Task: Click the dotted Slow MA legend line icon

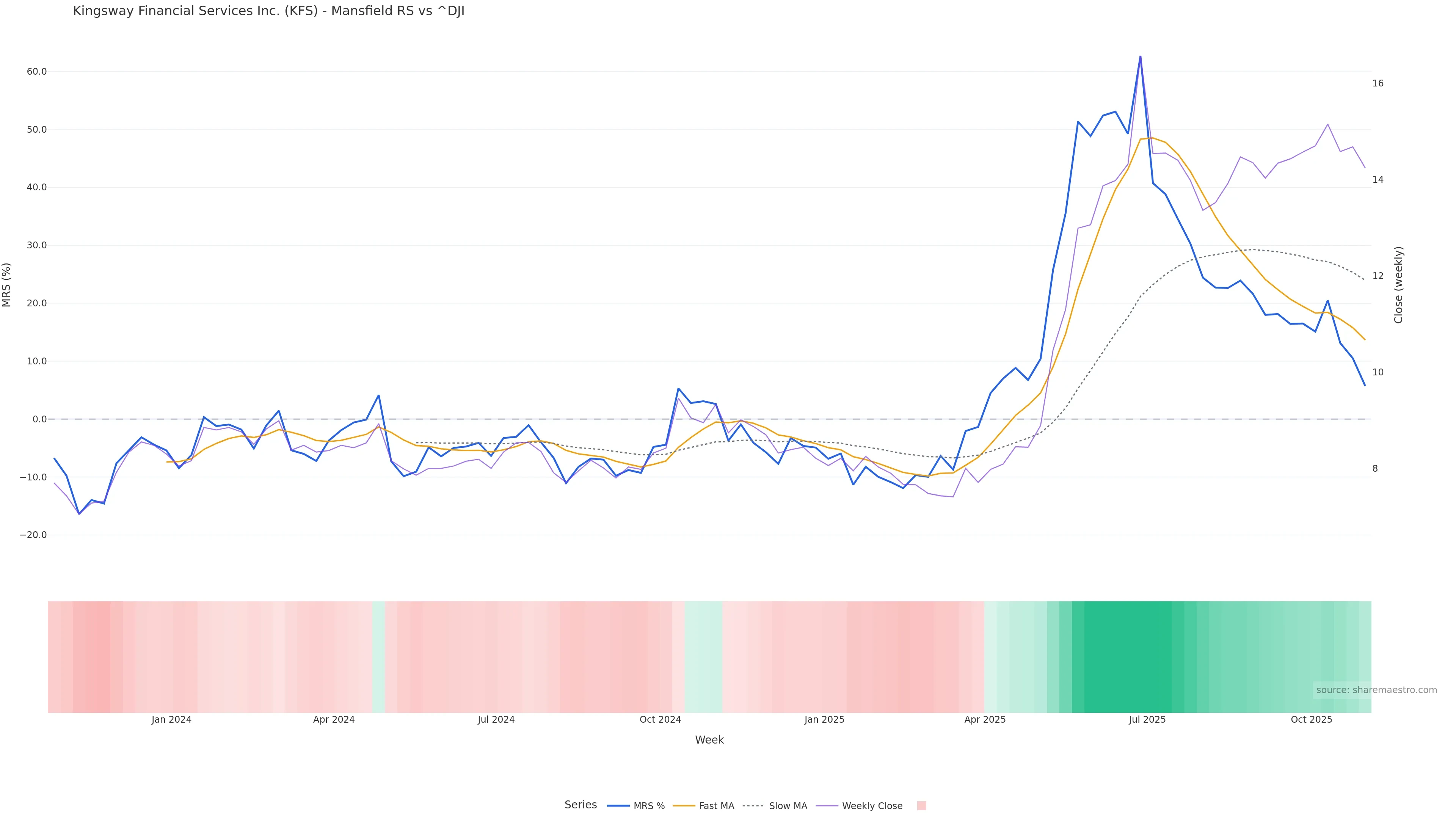Action: coord(753,806)
